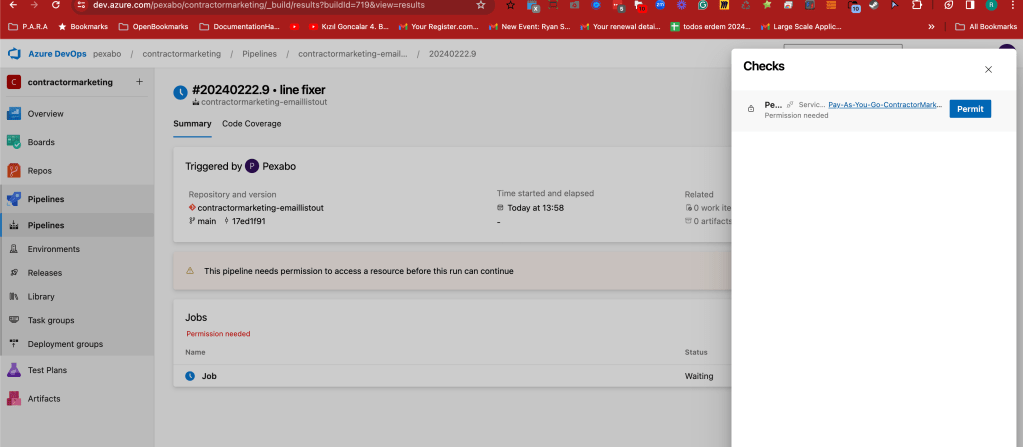1023x447 pixels.
Task: Open the P.A.R.A bookmarks folder
Action: coord(27,27)
